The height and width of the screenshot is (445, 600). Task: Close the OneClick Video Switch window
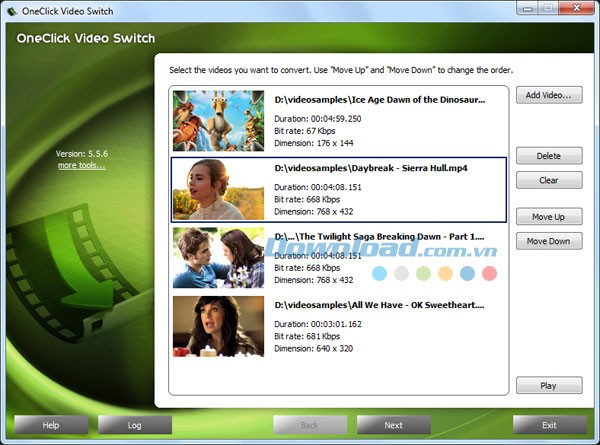coord(577,8)
